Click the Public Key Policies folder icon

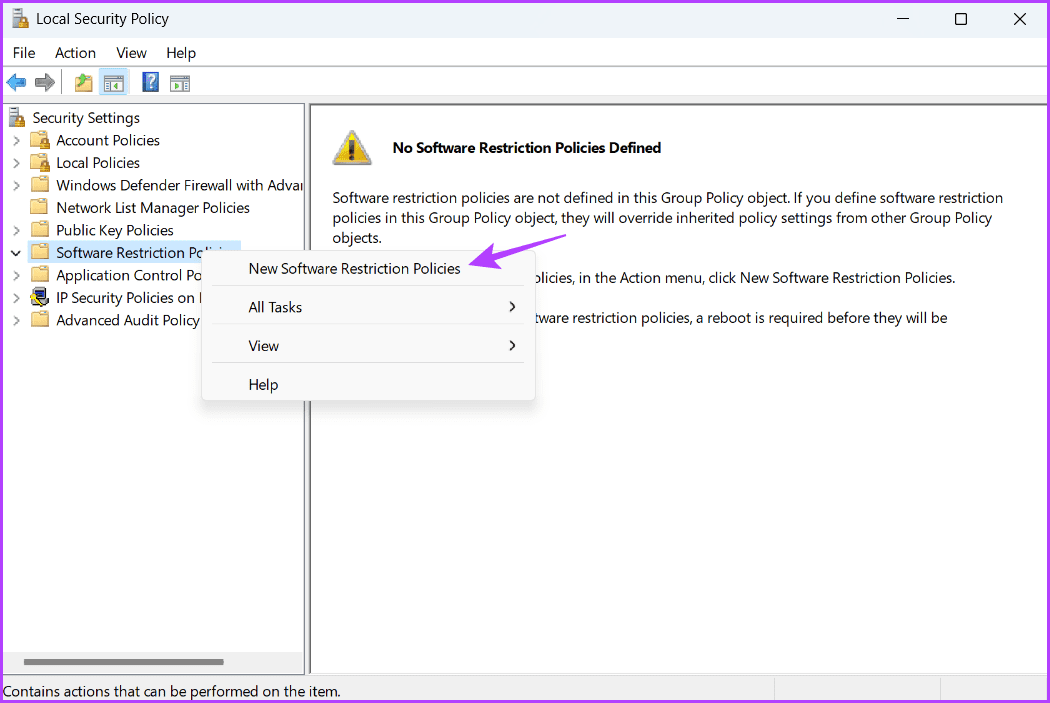40,230
